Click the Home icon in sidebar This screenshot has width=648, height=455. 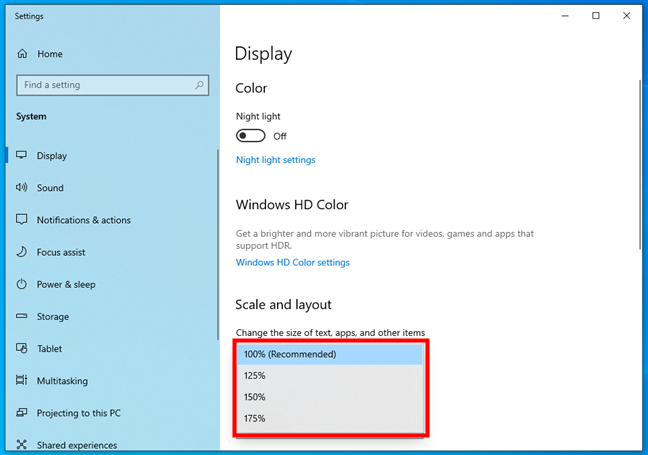[x=22, y=54]
